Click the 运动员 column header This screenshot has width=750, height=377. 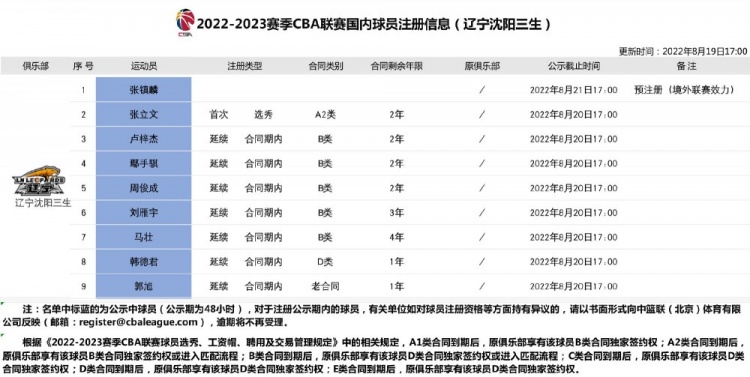pyautogui.click(x=144, y=66)
